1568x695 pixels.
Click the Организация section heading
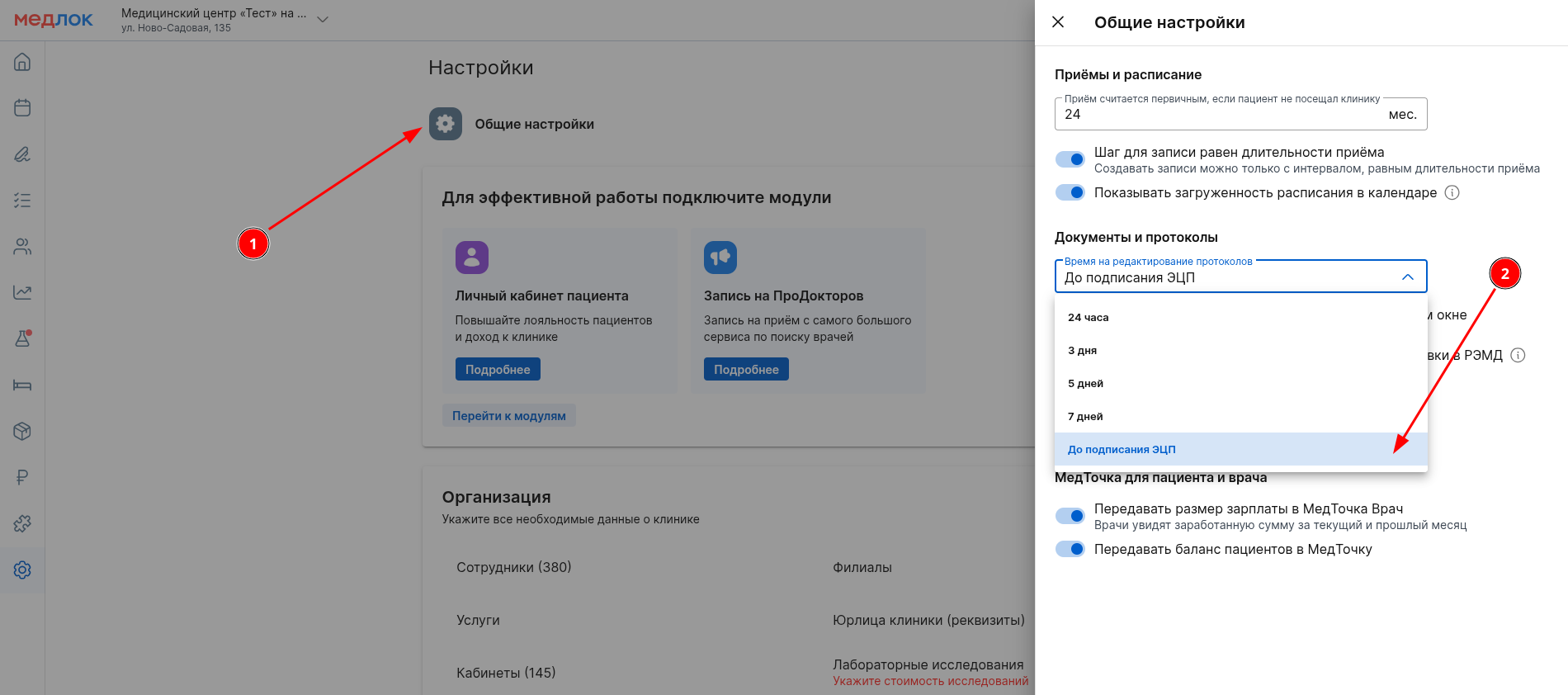[496, 497]
